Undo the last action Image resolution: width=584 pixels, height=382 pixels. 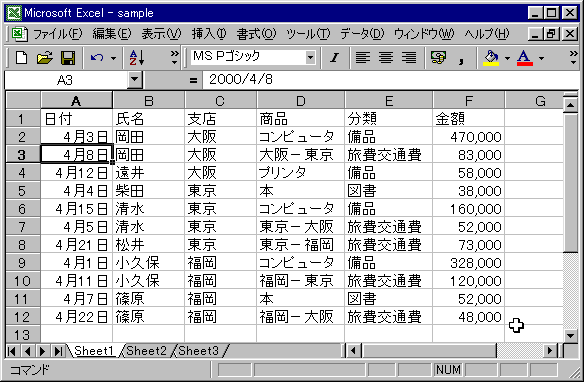pos(97,58)
